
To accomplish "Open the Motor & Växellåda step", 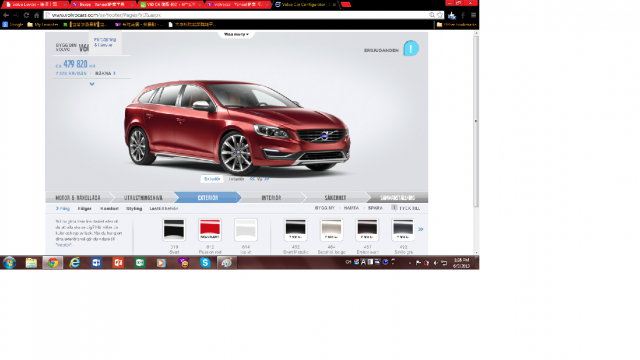I will [x=78, y=198].
